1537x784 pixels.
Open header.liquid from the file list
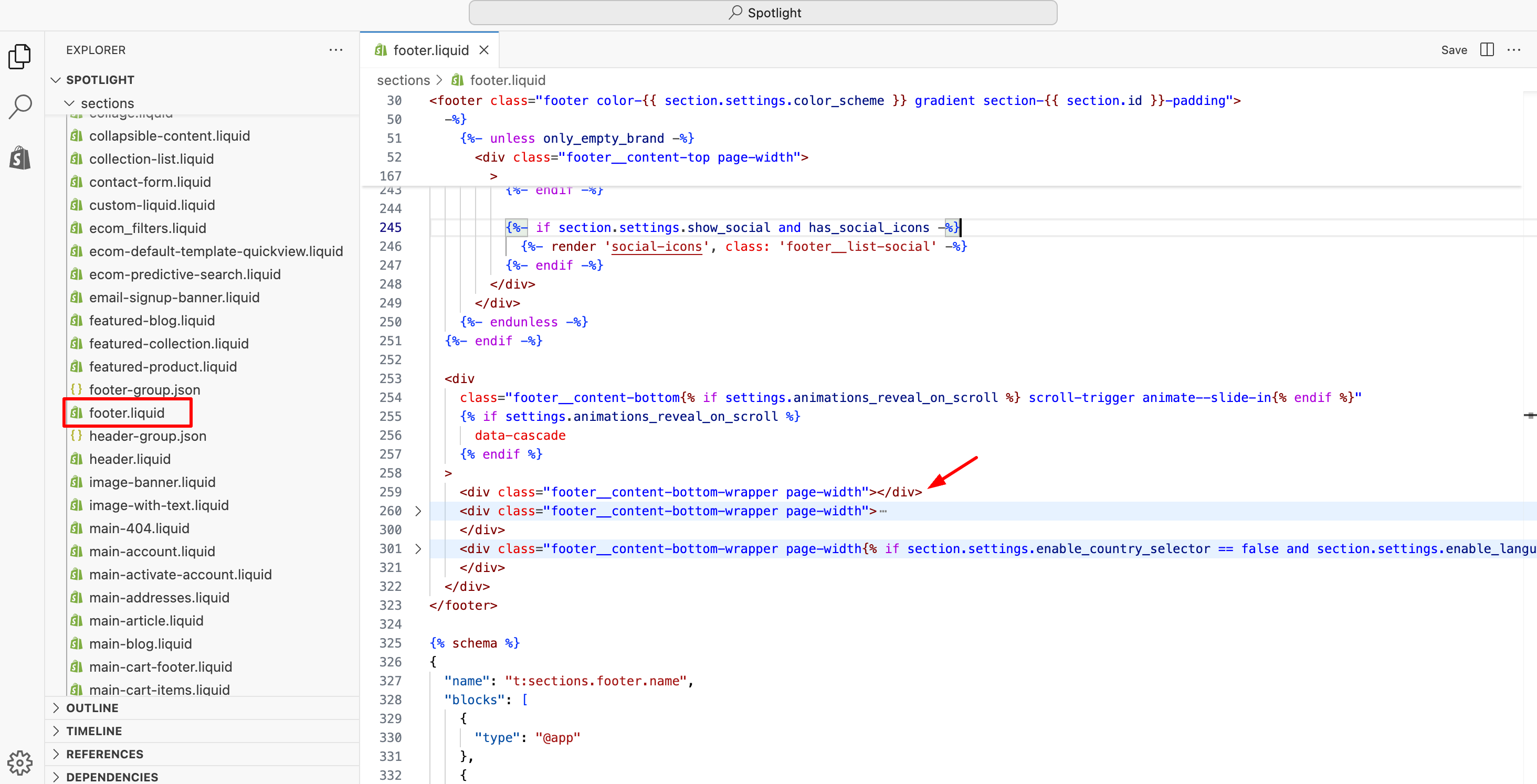(130, 459)
